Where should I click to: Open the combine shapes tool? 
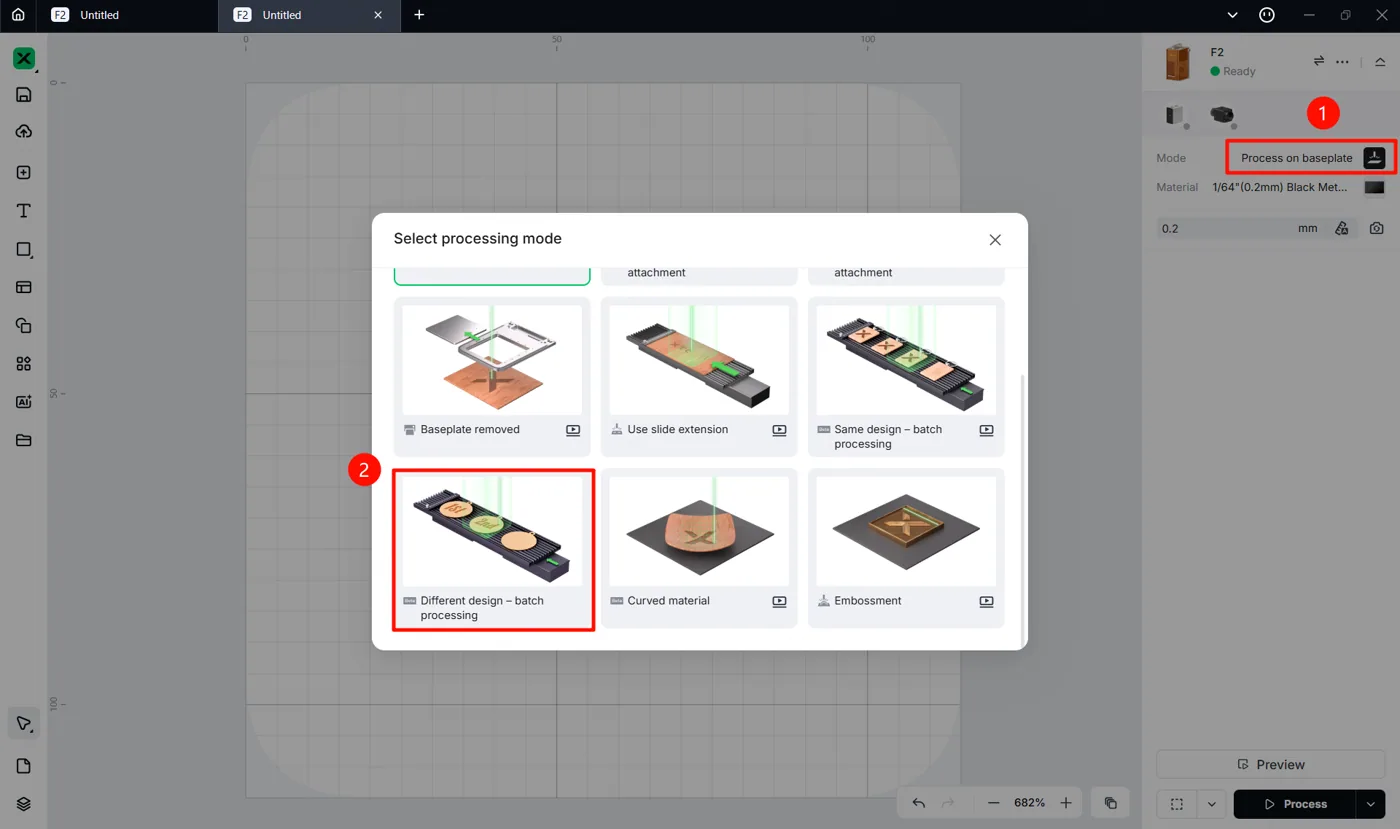(x=24, y=325)
